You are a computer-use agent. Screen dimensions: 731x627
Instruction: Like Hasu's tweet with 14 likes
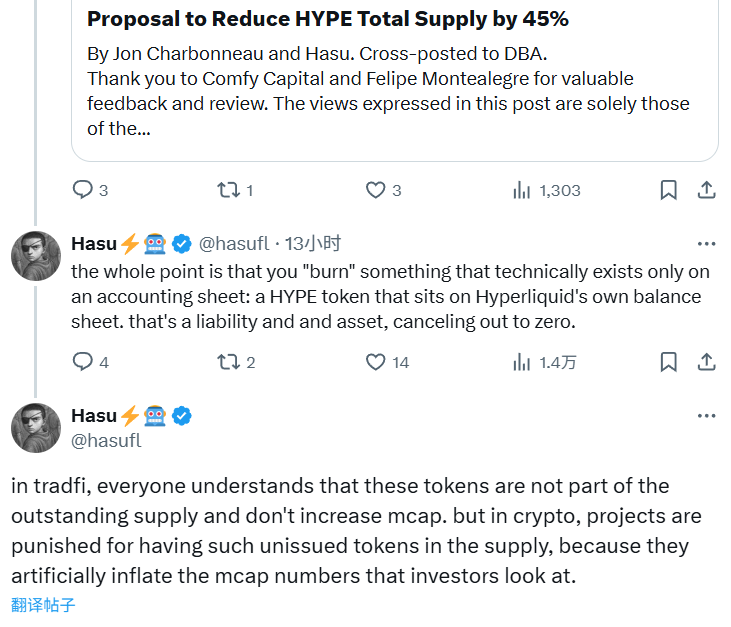pos(375,362)
